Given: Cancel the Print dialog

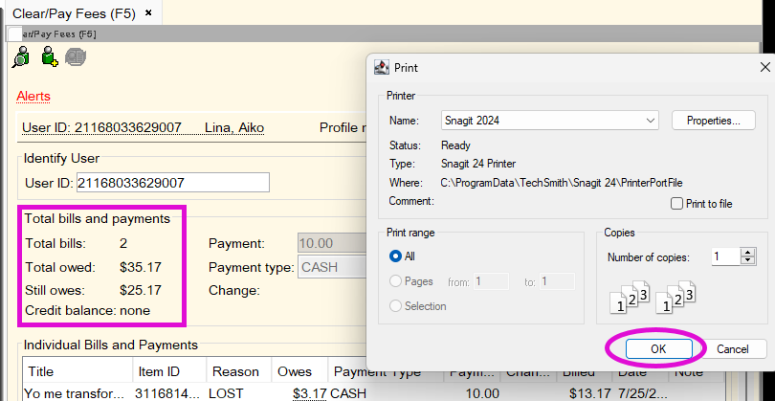Looking at the screenshot, I should pyautogui.click(x=732, y=349).
